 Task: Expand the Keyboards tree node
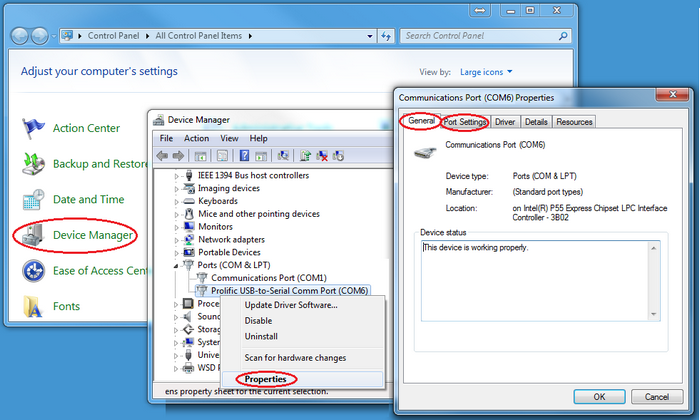[178, 201]
